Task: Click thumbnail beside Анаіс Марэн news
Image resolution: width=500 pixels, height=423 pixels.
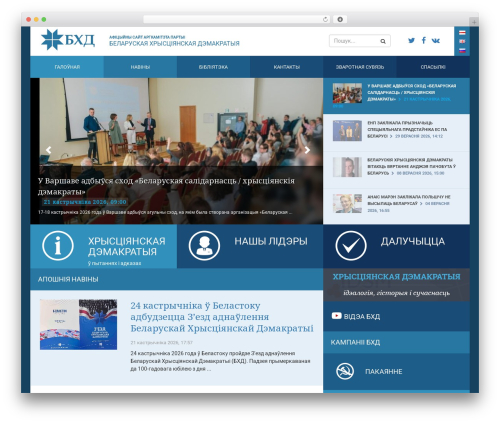Action: tap(347, 203)
